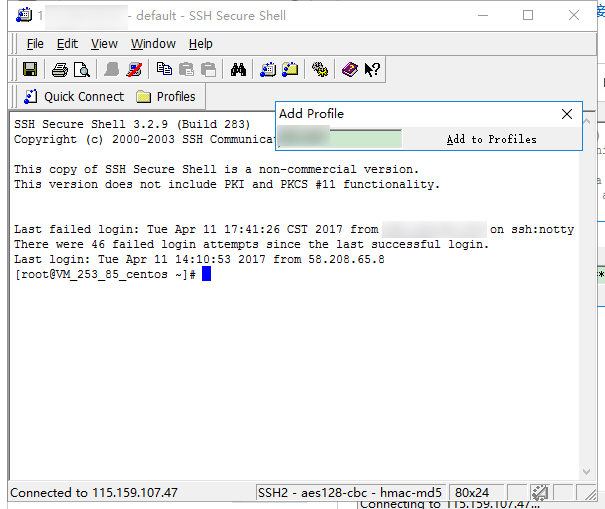Maximize the SSH Secure Shell window
605x509 pixels.
click(x=528, y=15)
